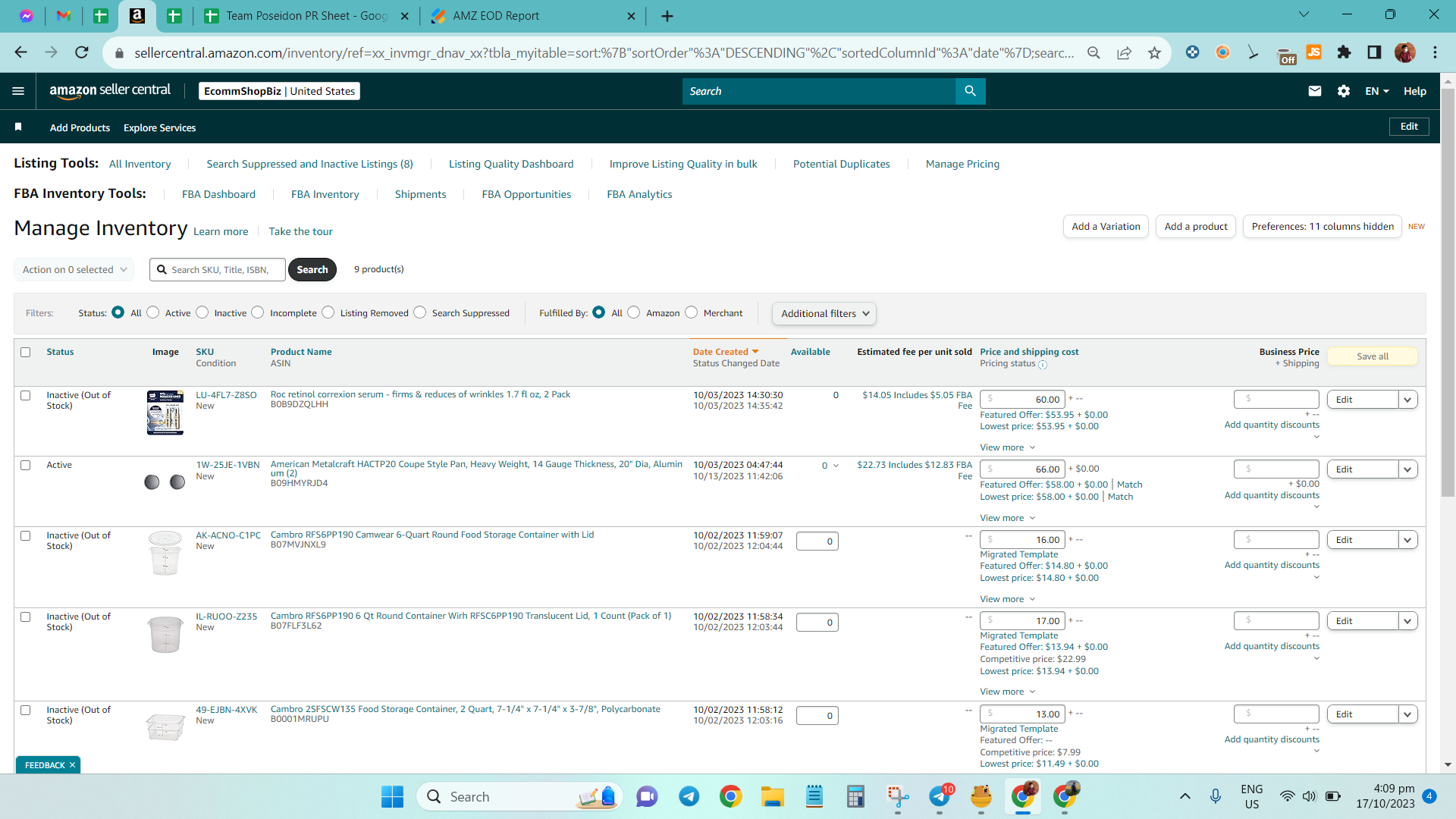This screenshot has height=819, width=1456.
Task: Open the Calculator app in the taskbar
Action: click(x=856, y=797)
